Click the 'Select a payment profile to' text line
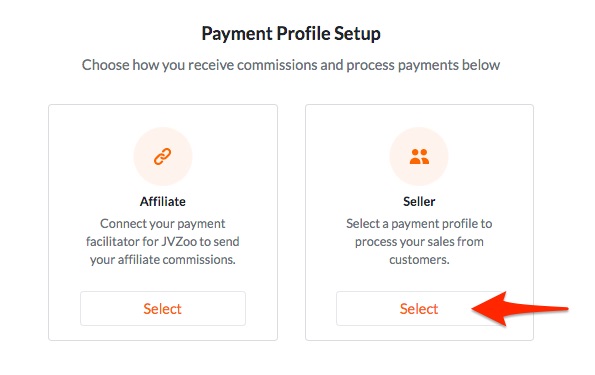Image resolution: width=595 pixels, height=375 pixels. (419, 224)
